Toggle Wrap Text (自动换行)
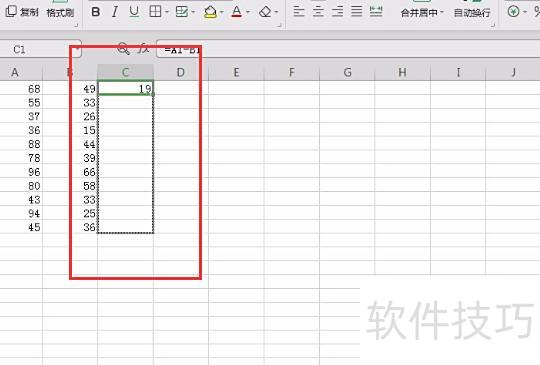This screenshot has height=365, width=540. 472,13
